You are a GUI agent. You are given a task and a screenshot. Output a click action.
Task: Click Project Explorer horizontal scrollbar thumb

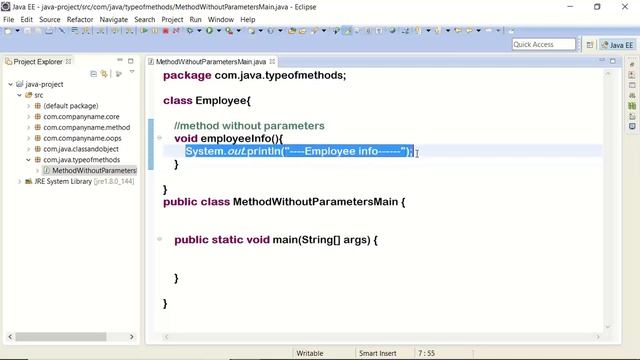click(x=61, y=337)
